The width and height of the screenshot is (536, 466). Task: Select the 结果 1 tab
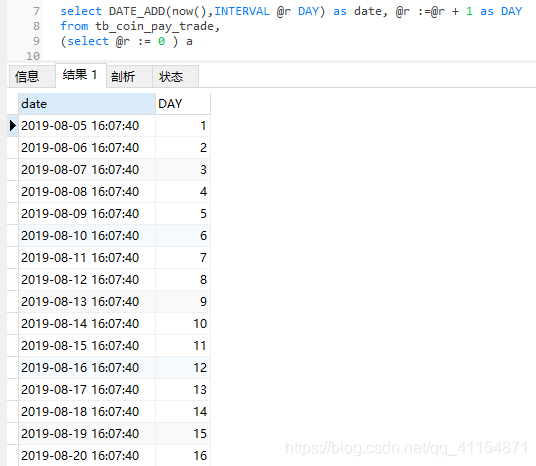81,75
